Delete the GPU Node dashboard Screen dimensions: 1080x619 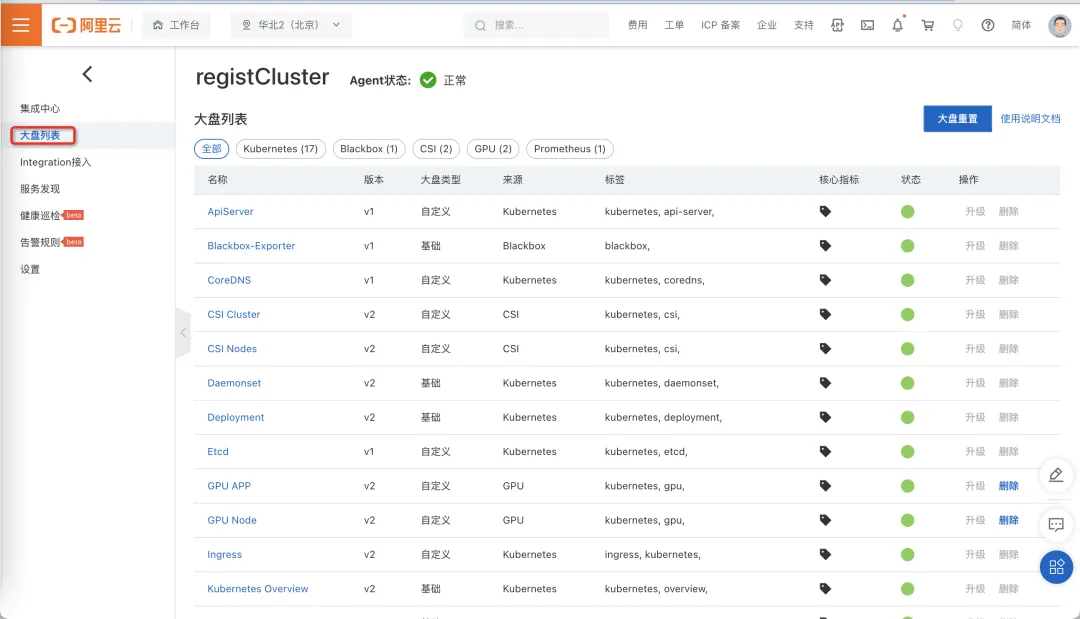click(1008, 520)
